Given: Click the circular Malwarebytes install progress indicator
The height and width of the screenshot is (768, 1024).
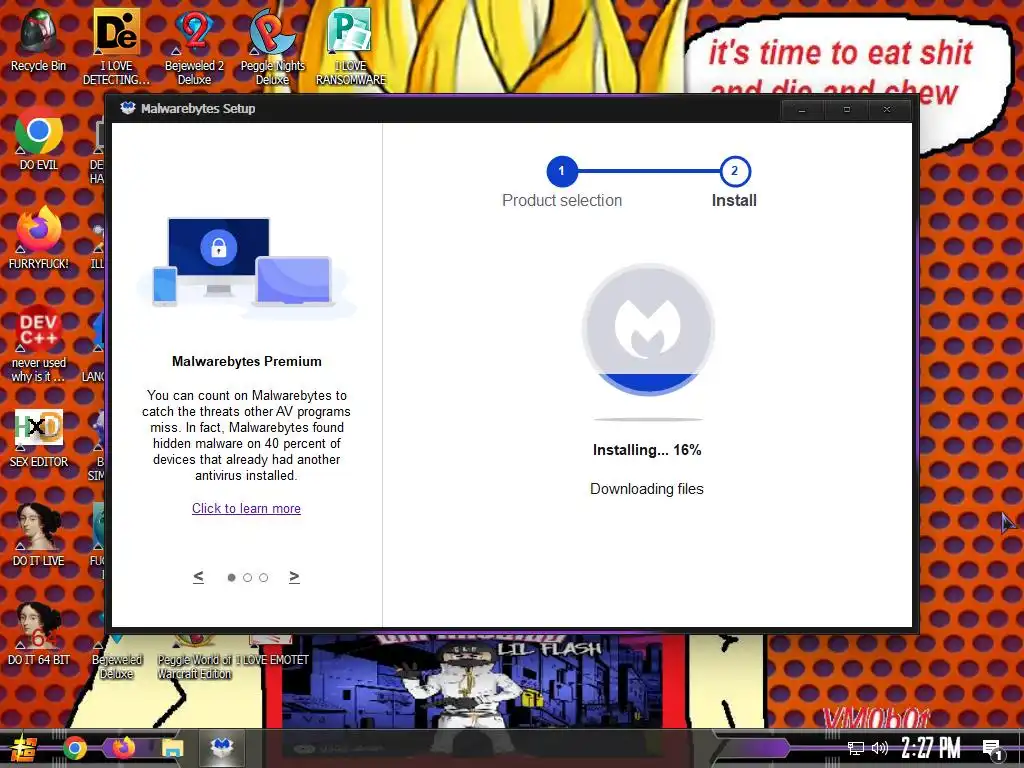Looking at the screenshot, I should point(648,329).
